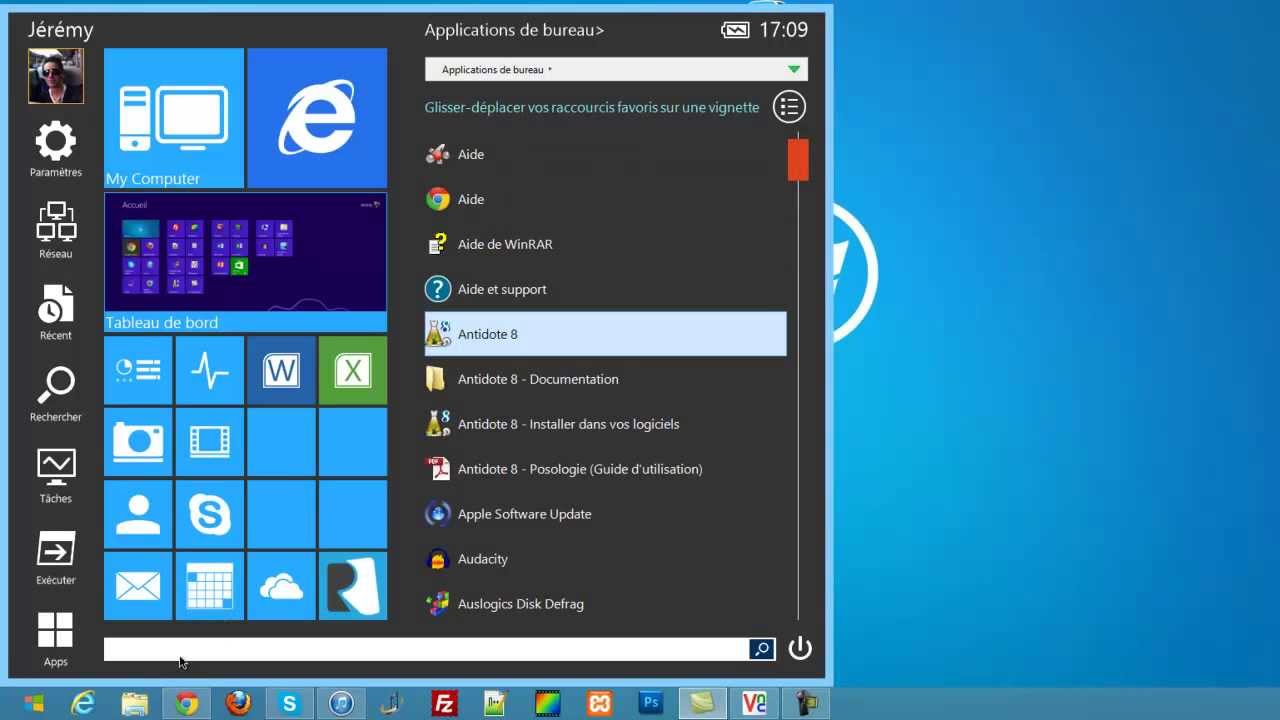Image resolution: width=1280 pixels, height=720 pixels.
Task: Select the Chrome Aide list entry
Action: click(605, 199)
